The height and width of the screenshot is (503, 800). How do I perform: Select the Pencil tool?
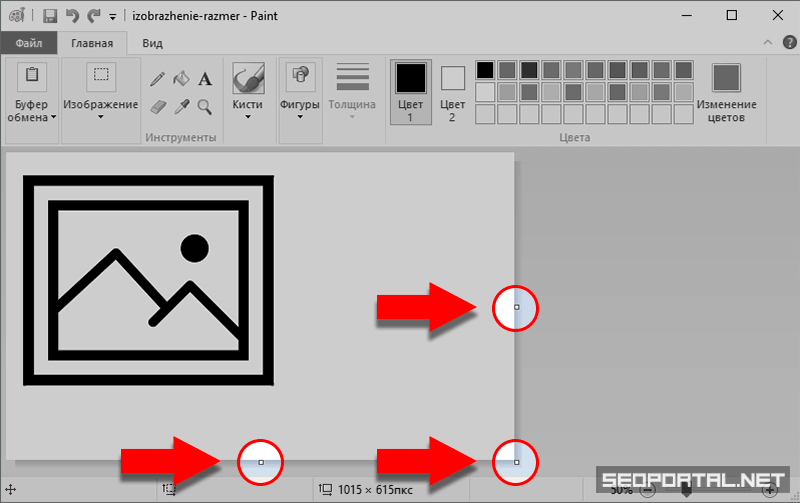point(158,79)
